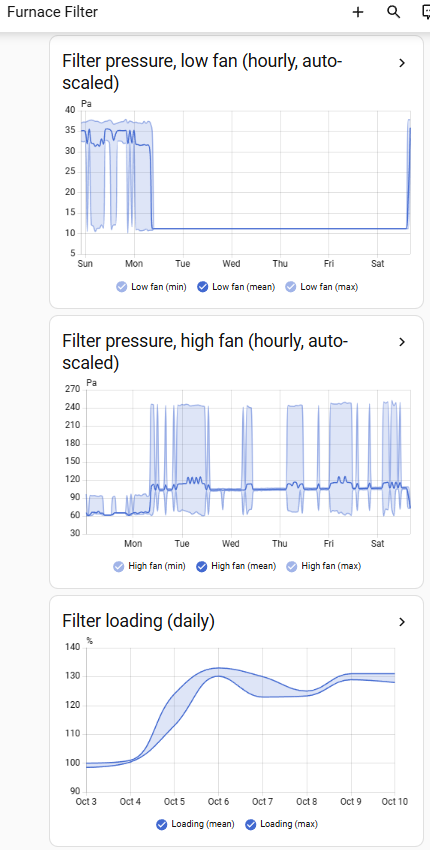
Task: Toggle High fan (min) legend checkbox
Action: pyautogui.click(x=119, y=566)
